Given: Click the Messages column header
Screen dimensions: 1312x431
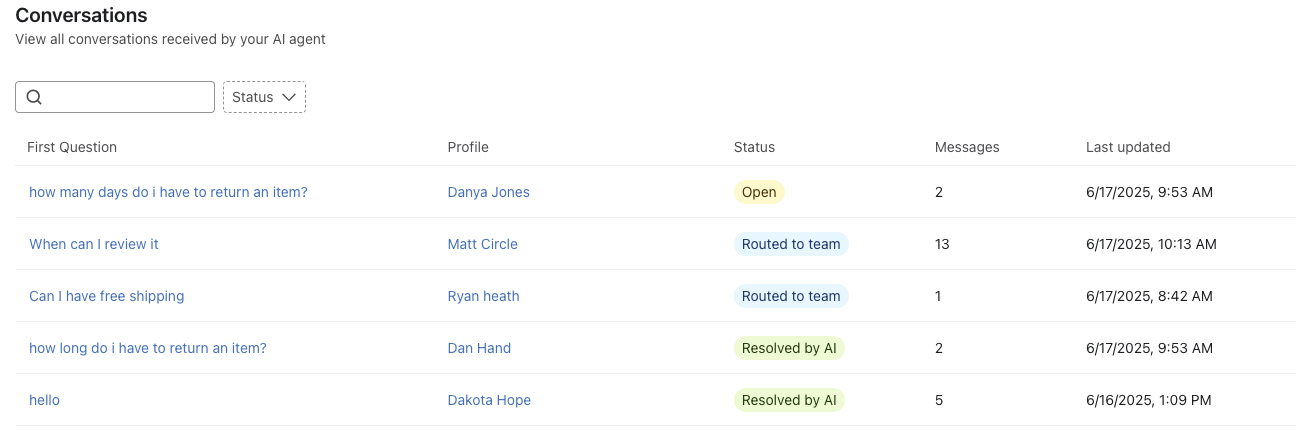Looking at the screenshot, I should coord(967,147).
